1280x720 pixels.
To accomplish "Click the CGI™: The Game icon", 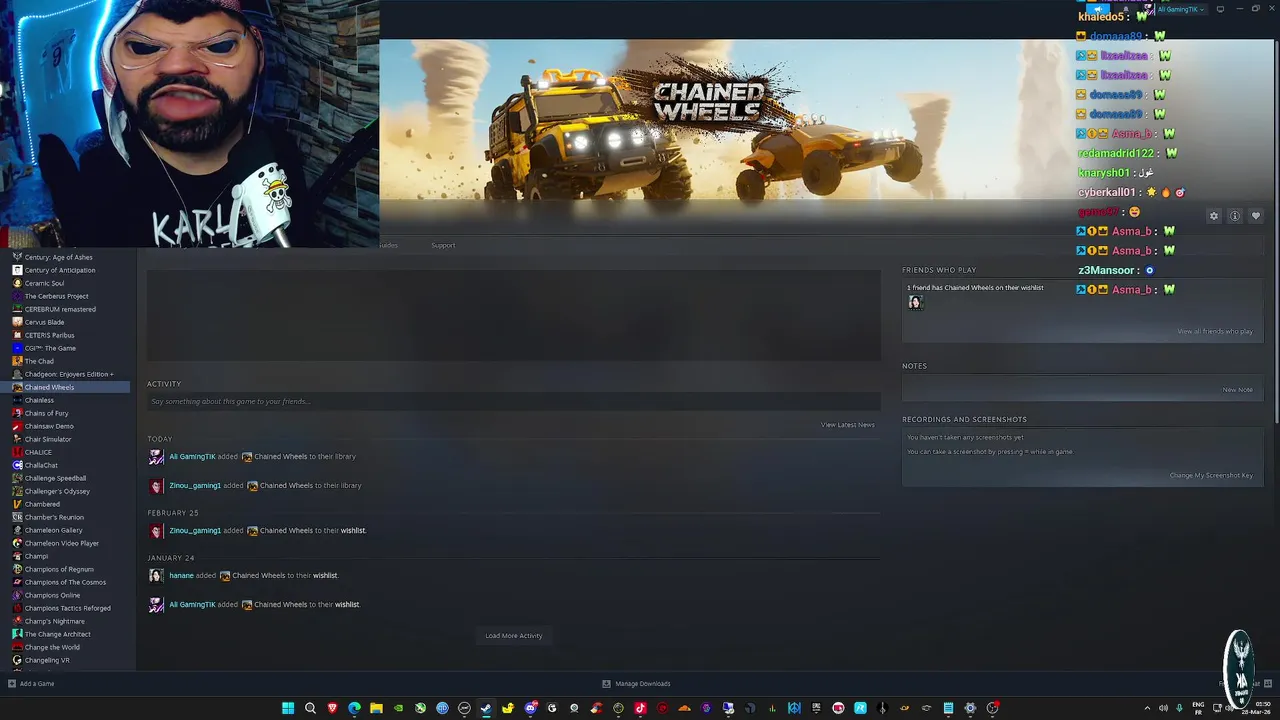I will point(17,348).
